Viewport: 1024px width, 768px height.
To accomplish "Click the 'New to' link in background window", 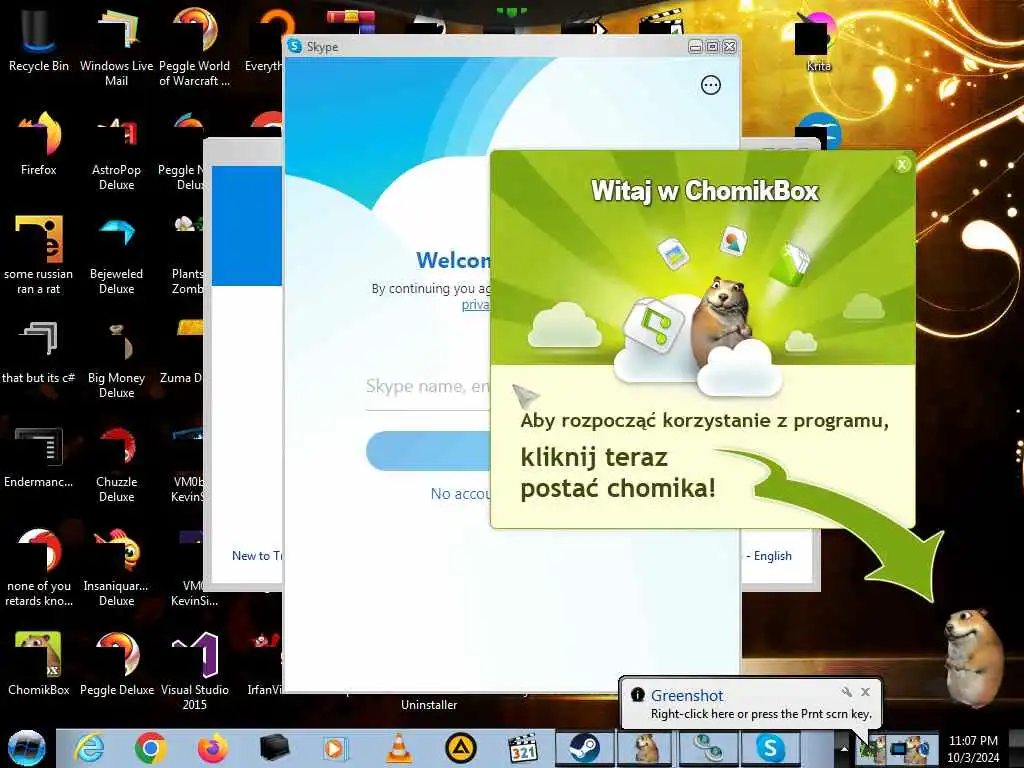I will tap(257, 556).
